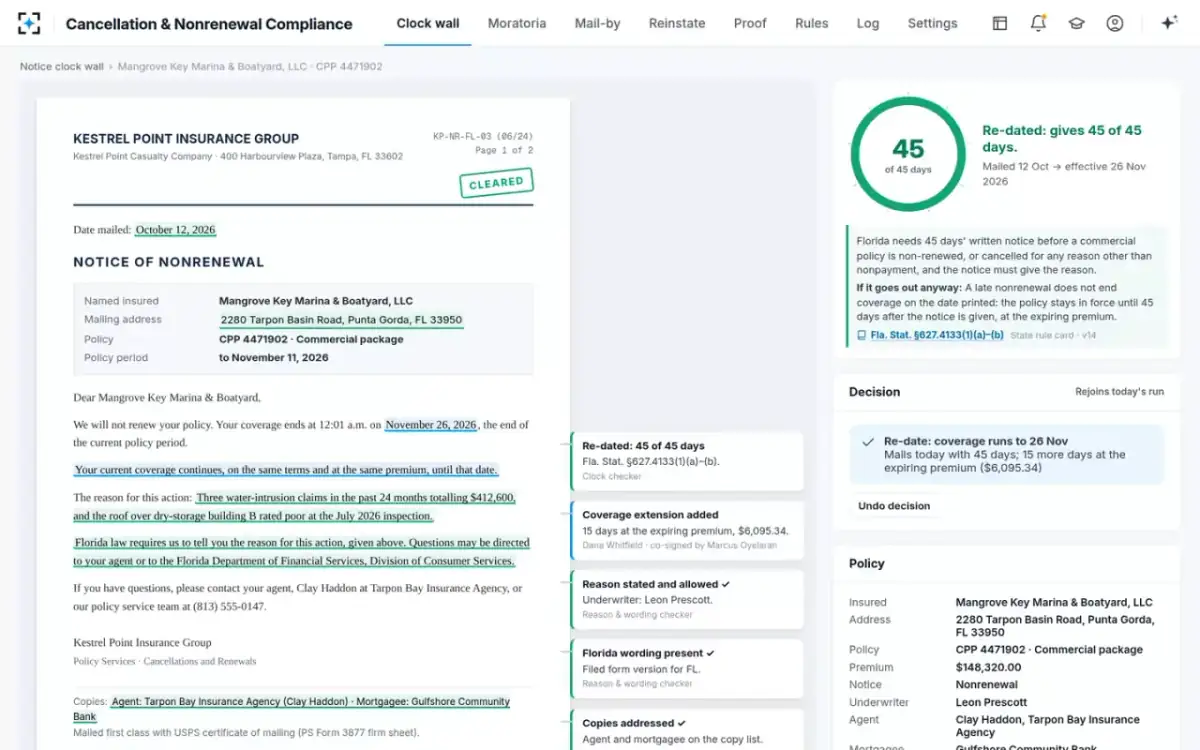Click the highlighted Copies agent and mortgagee line
Screen dimensions: 1200x750
(x=291, y=709)
